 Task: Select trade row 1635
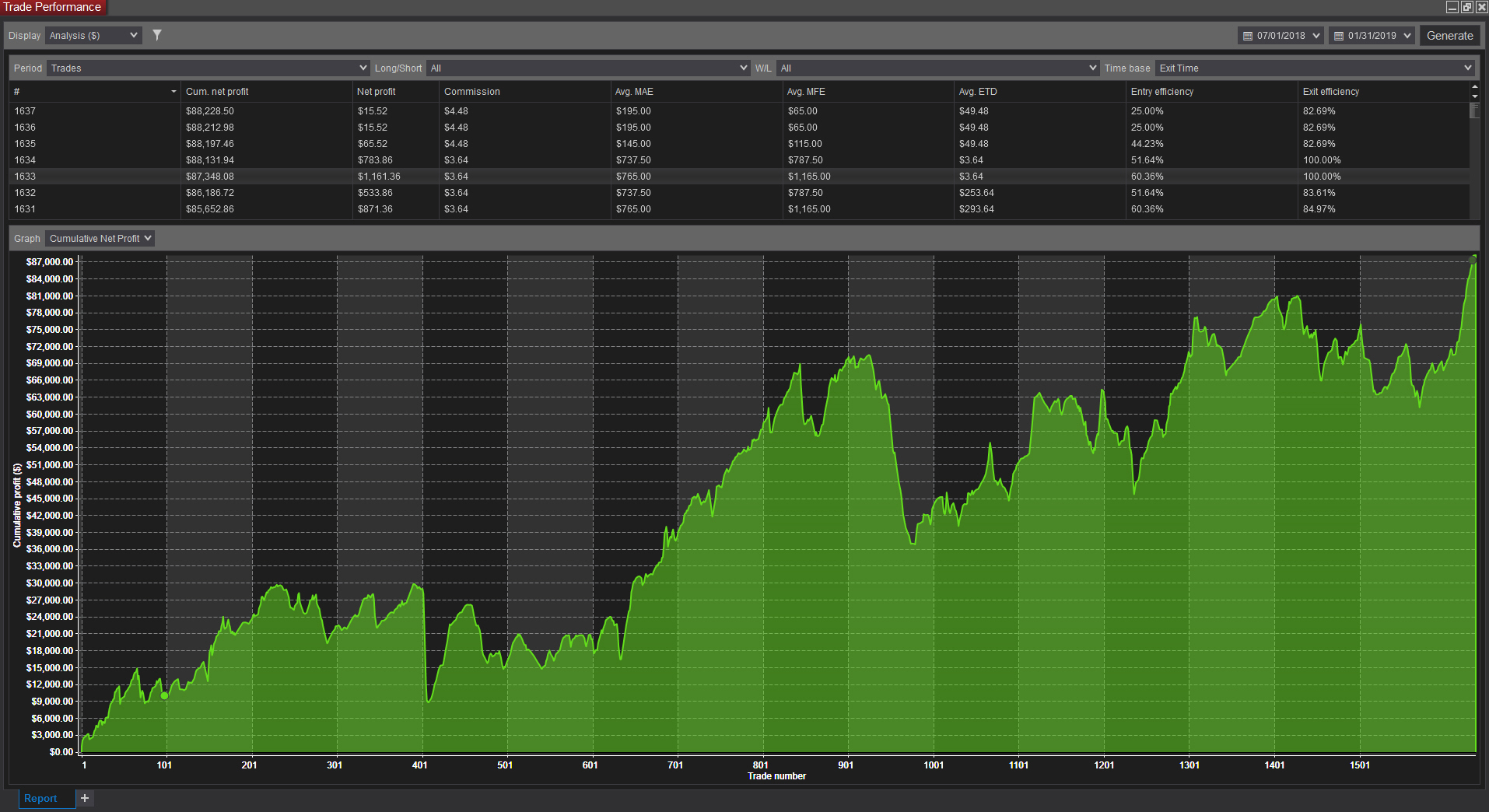point(739,144)
